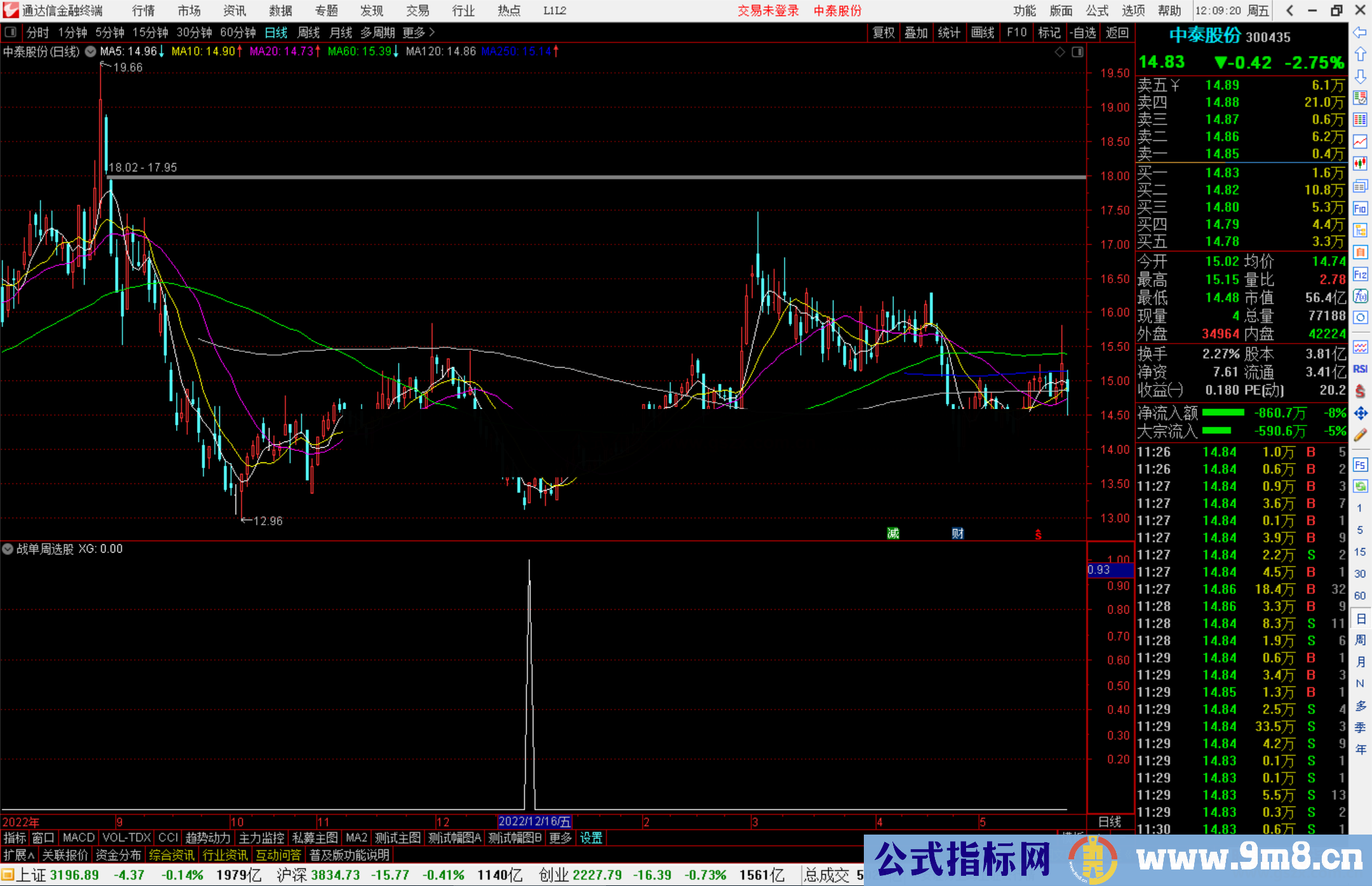Click the trend line chart sidebar icon
This screenshot has height=886, width=1372.
tap(1360, 142)
